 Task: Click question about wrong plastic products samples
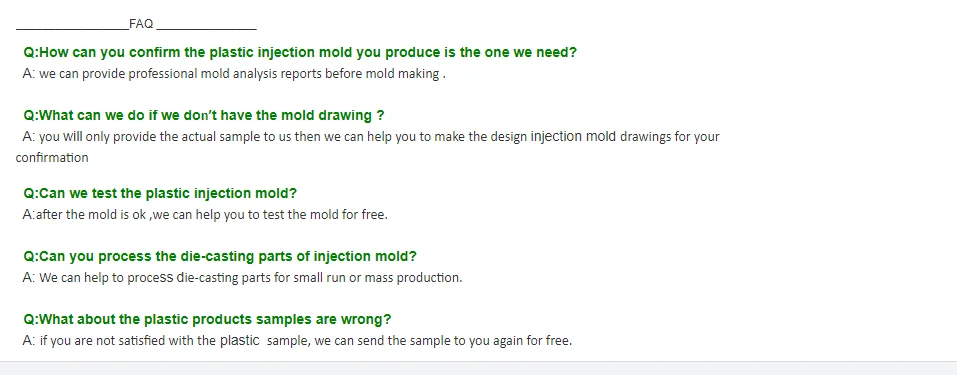207,319
